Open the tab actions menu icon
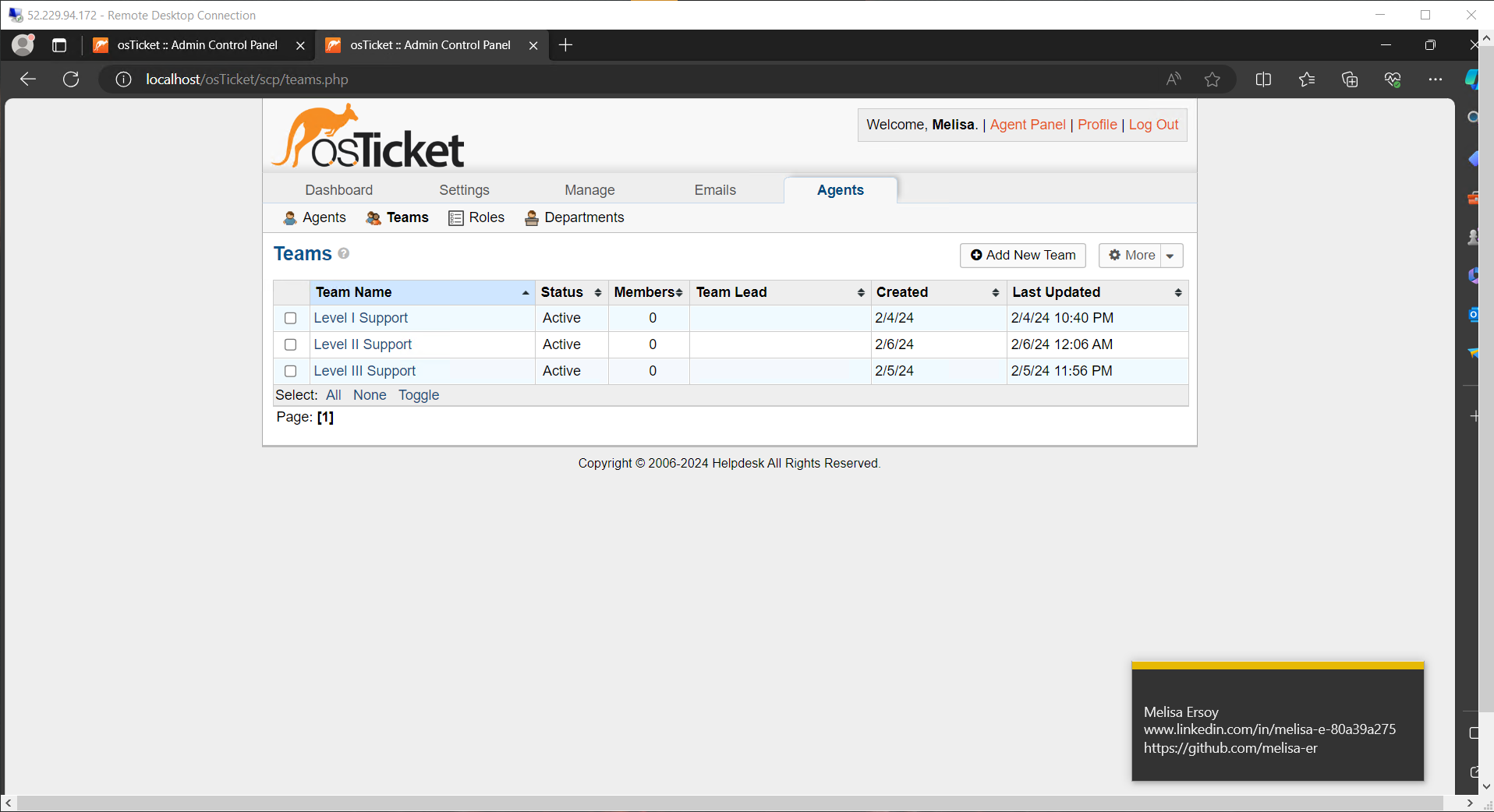 59,45
